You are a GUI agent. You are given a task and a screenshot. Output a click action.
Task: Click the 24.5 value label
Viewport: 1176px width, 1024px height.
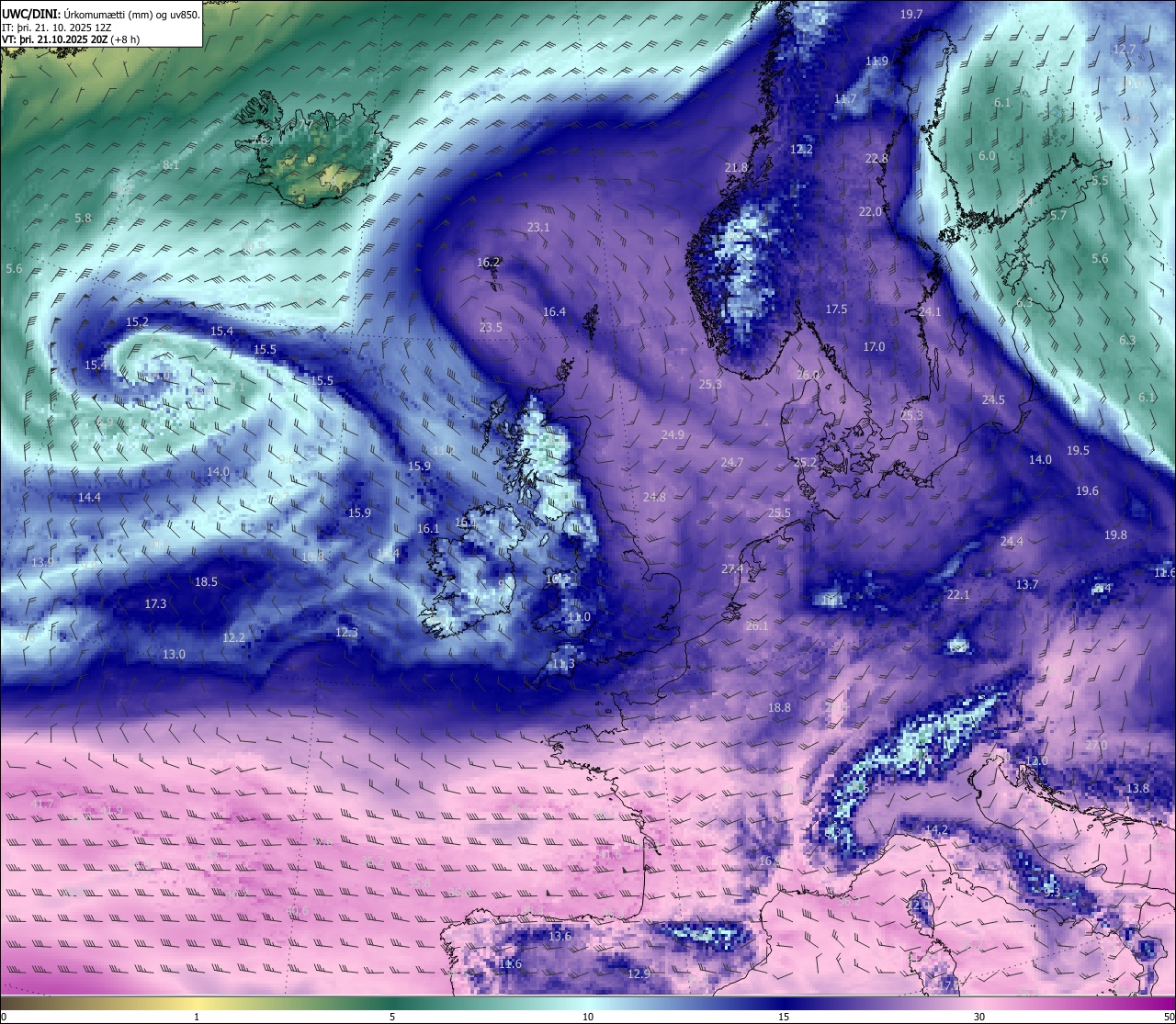coord(993,399)
